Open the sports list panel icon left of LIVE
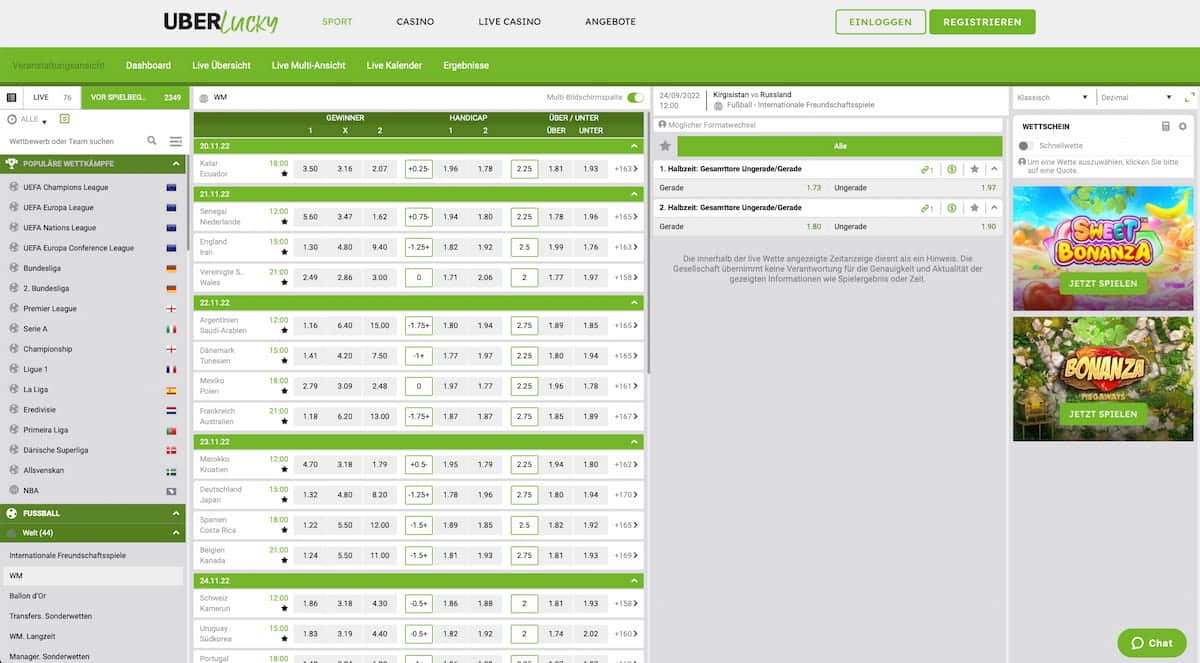The height and width of the screenshot is (663, 1200). coord(12,97)
